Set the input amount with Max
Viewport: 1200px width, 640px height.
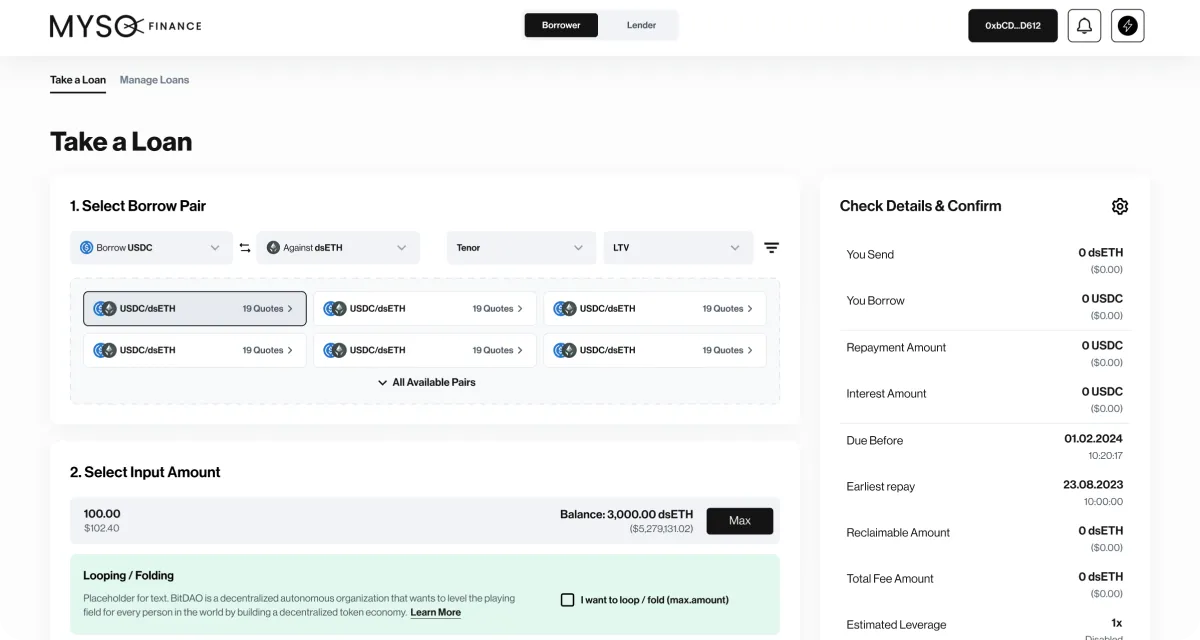(x=740, y=521)
